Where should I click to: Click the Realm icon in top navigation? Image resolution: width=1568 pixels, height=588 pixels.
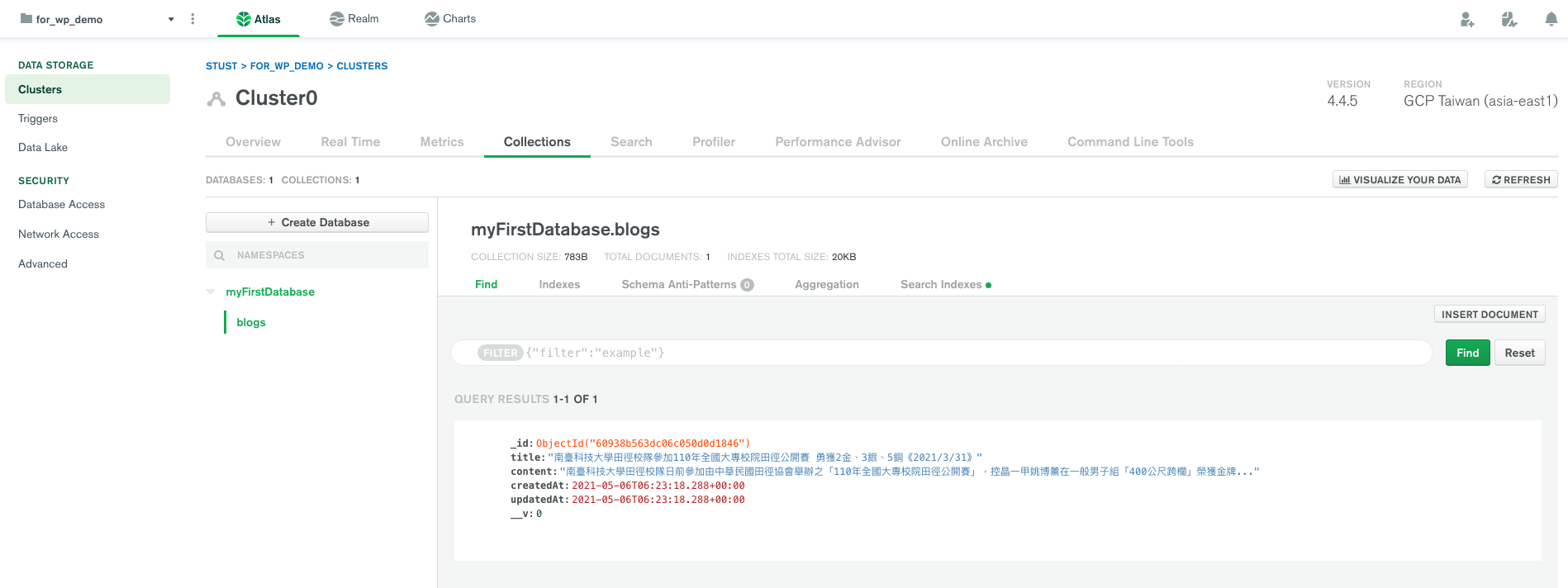[336, 19]
